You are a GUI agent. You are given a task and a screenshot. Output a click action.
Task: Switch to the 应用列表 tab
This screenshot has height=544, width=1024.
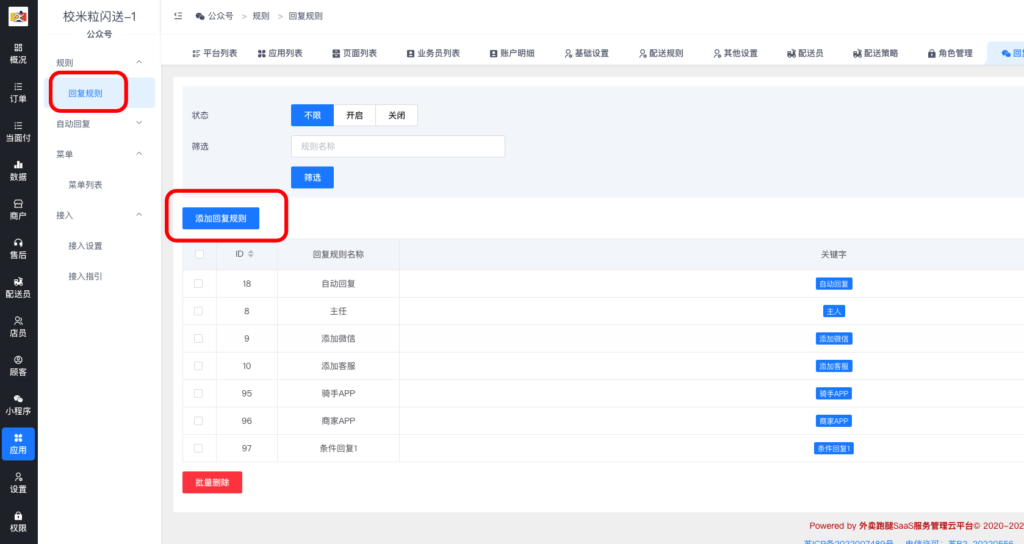(x=280, y=54)
